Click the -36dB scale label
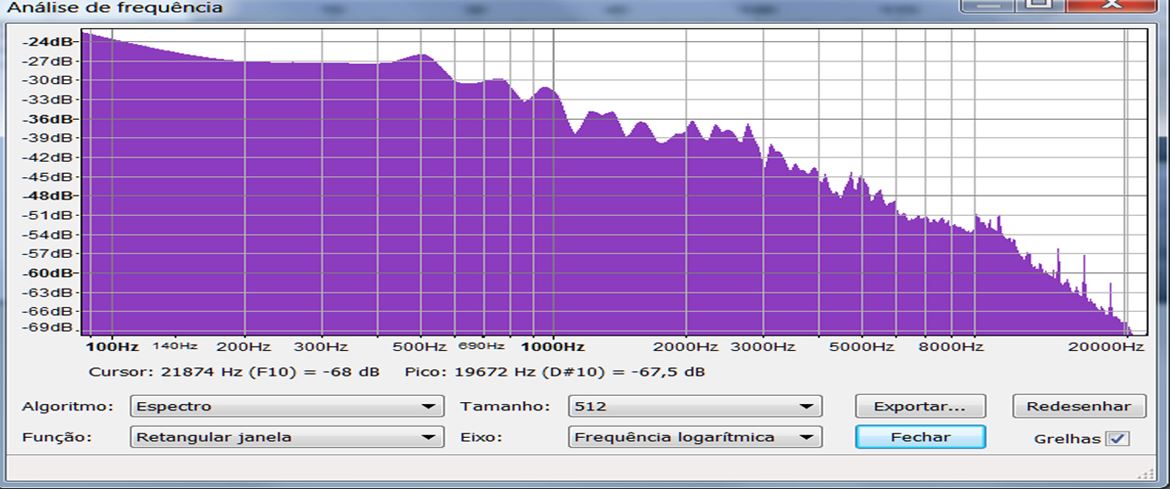Image resolution: width=1170 pixels, height=489 pixels. click(46, 119)
